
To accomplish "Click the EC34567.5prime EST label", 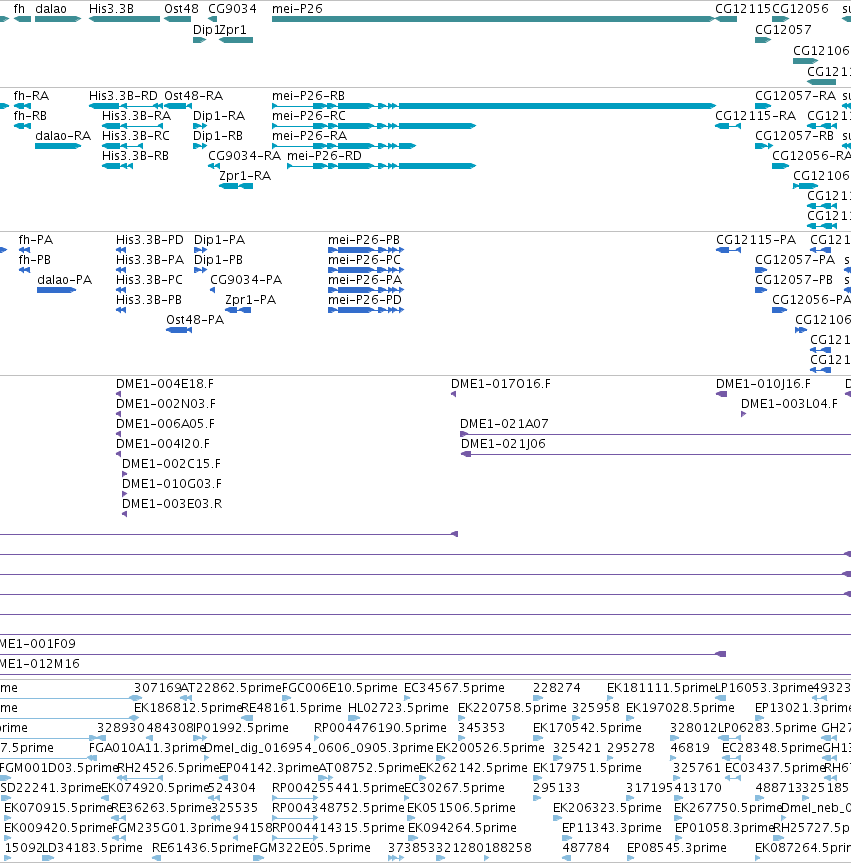I will pyautogui.click(x=454, y=688).
